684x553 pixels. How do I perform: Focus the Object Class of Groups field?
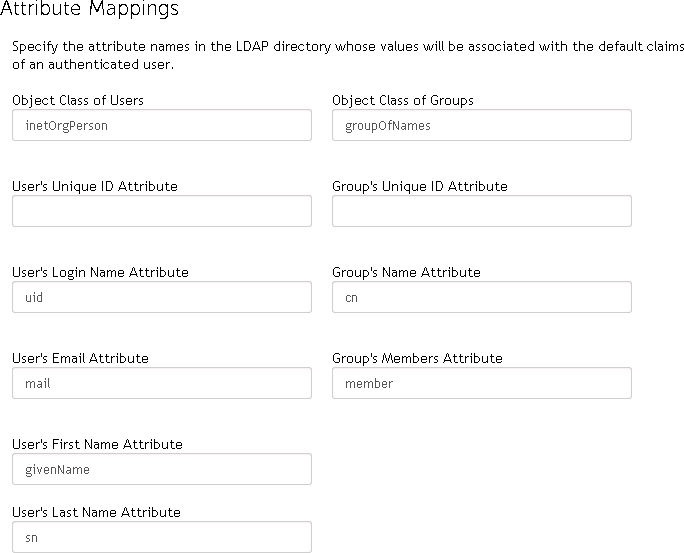(x=481, y=125)
